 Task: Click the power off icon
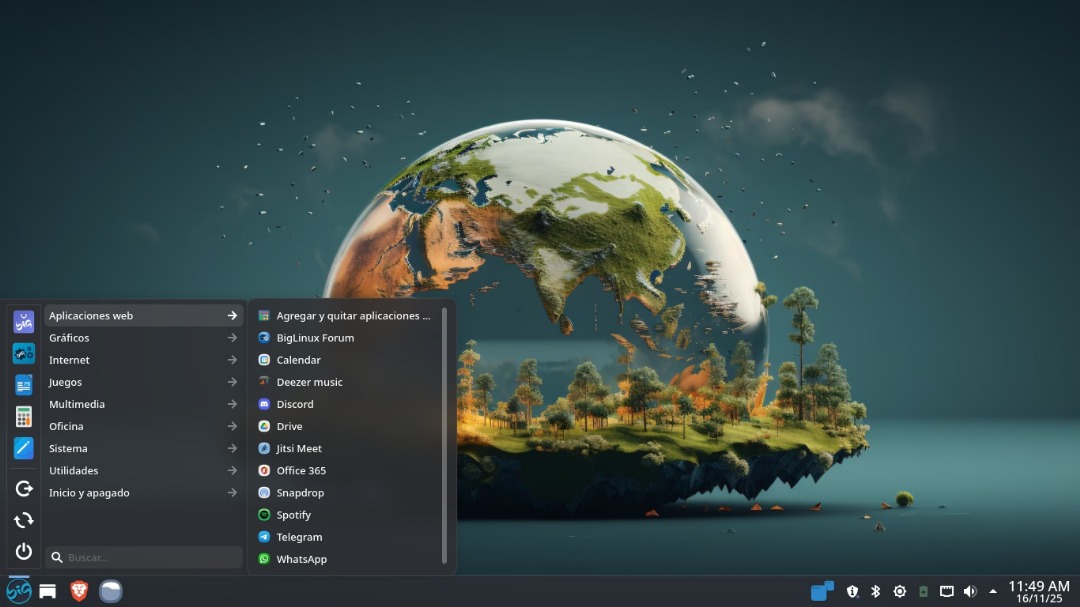(23, 551)
